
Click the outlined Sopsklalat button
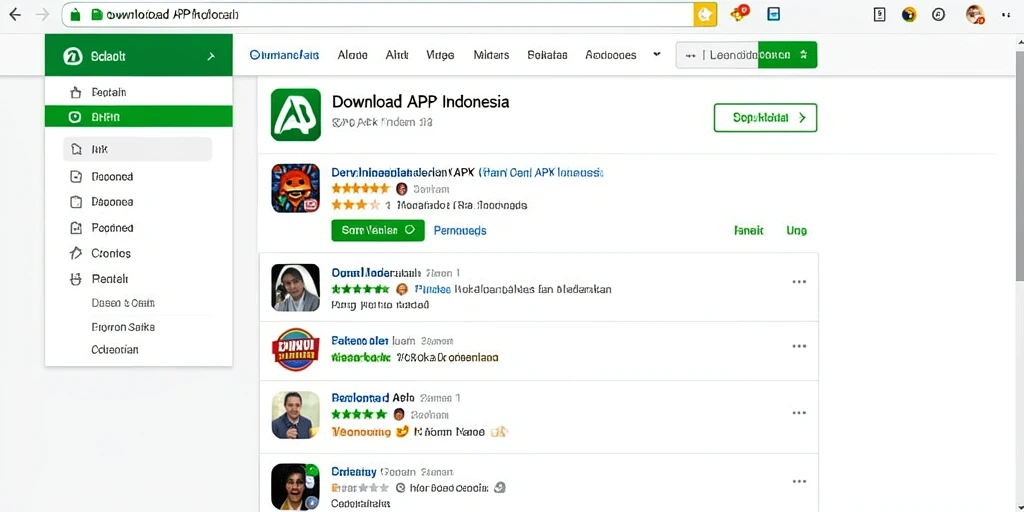pyautogui.click(x=765, y=118)
